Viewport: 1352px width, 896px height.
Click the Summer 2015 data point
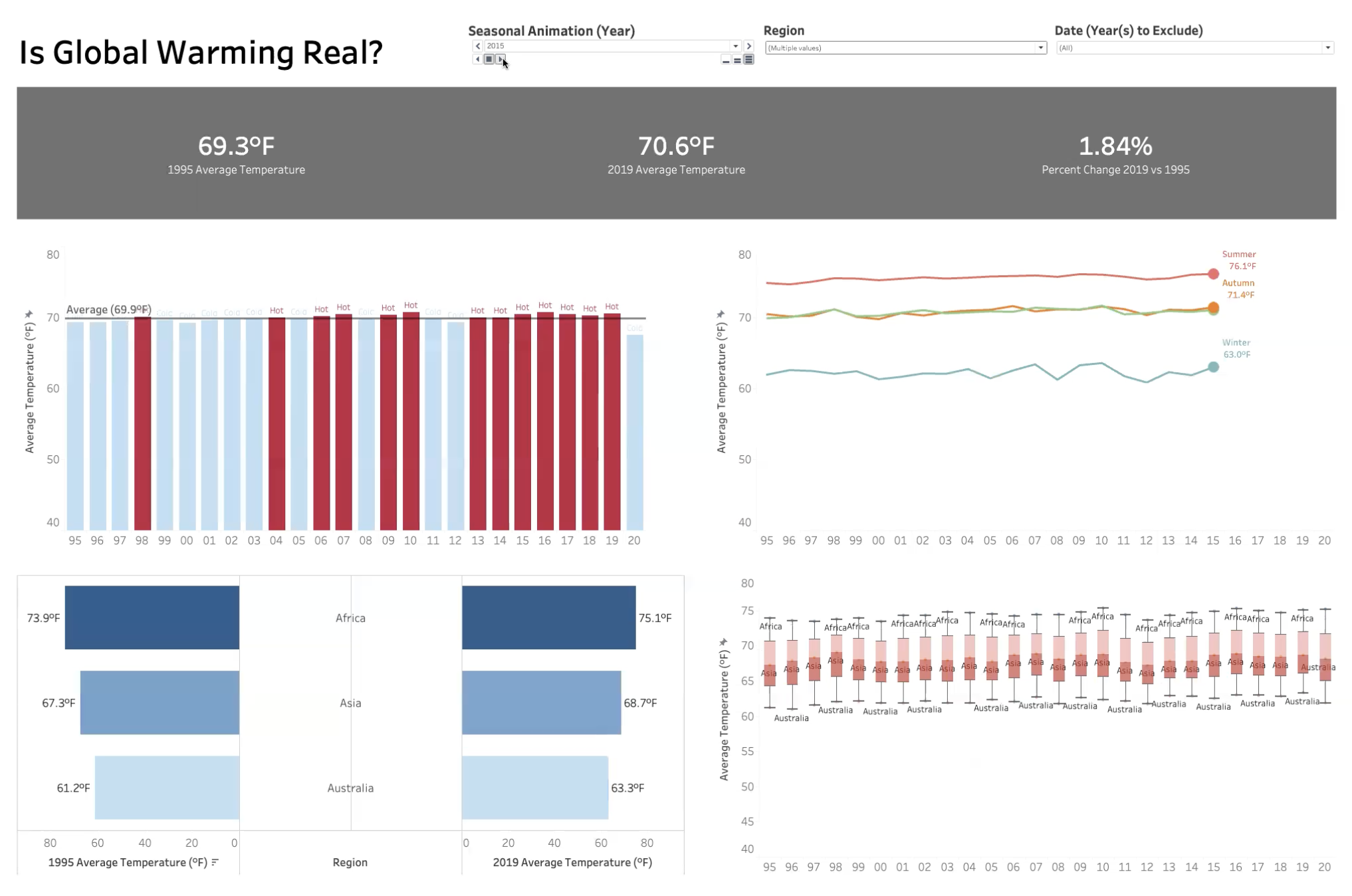coord(1213,274)
